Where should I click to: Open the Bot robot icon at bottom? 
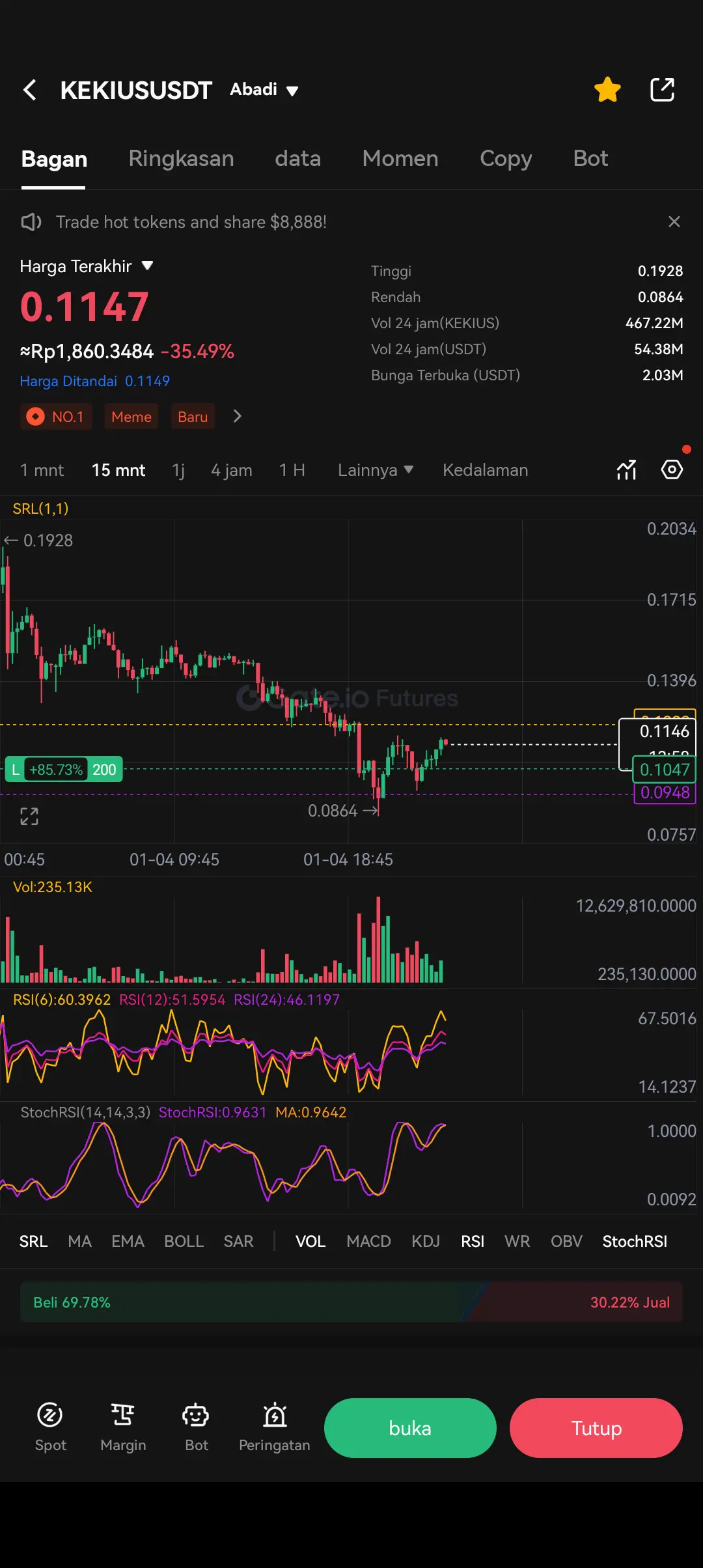pos(196,1427)
